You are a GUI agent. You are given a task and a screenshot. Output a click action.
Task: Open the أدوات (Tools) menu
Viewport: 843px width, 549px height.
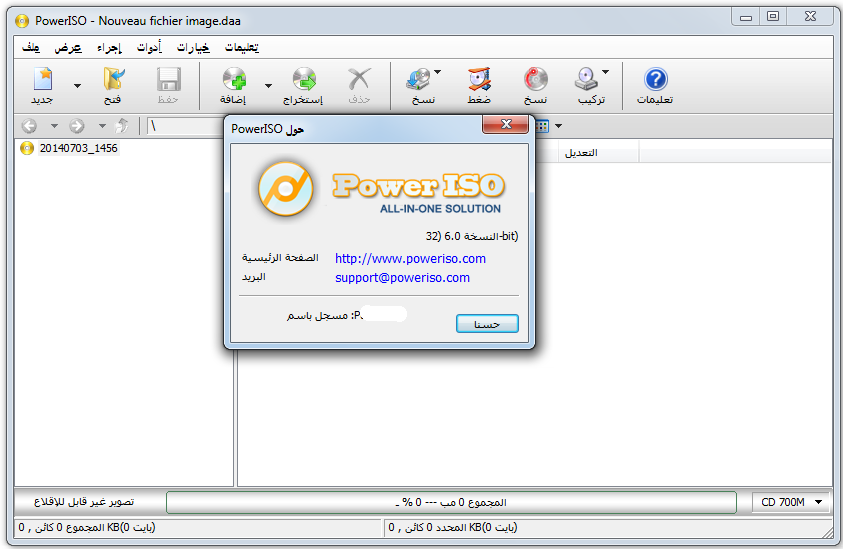(x=149, y=48)
